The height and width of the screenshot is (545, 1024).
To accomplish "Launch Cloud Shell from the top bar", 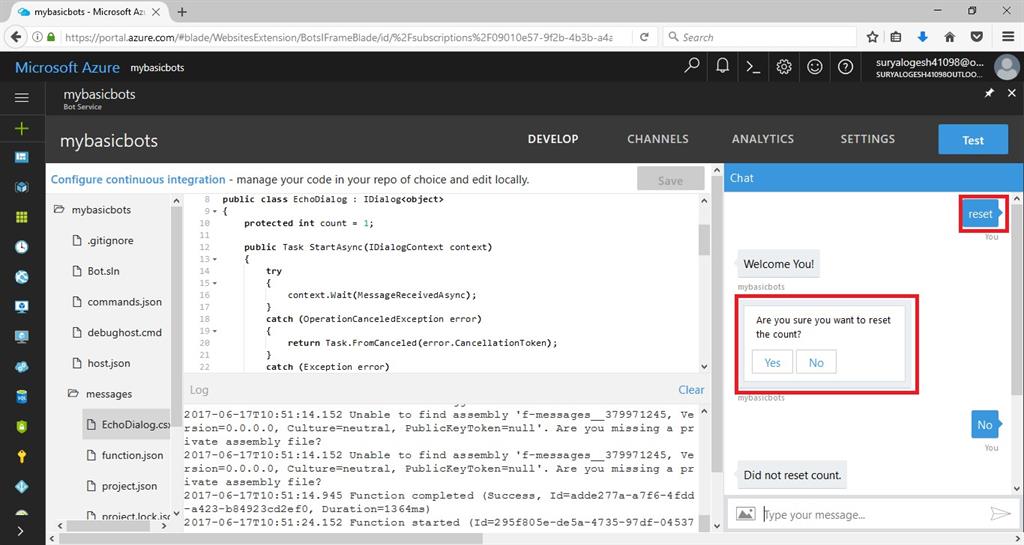I will pyautogui.click(x=753, y=67).
